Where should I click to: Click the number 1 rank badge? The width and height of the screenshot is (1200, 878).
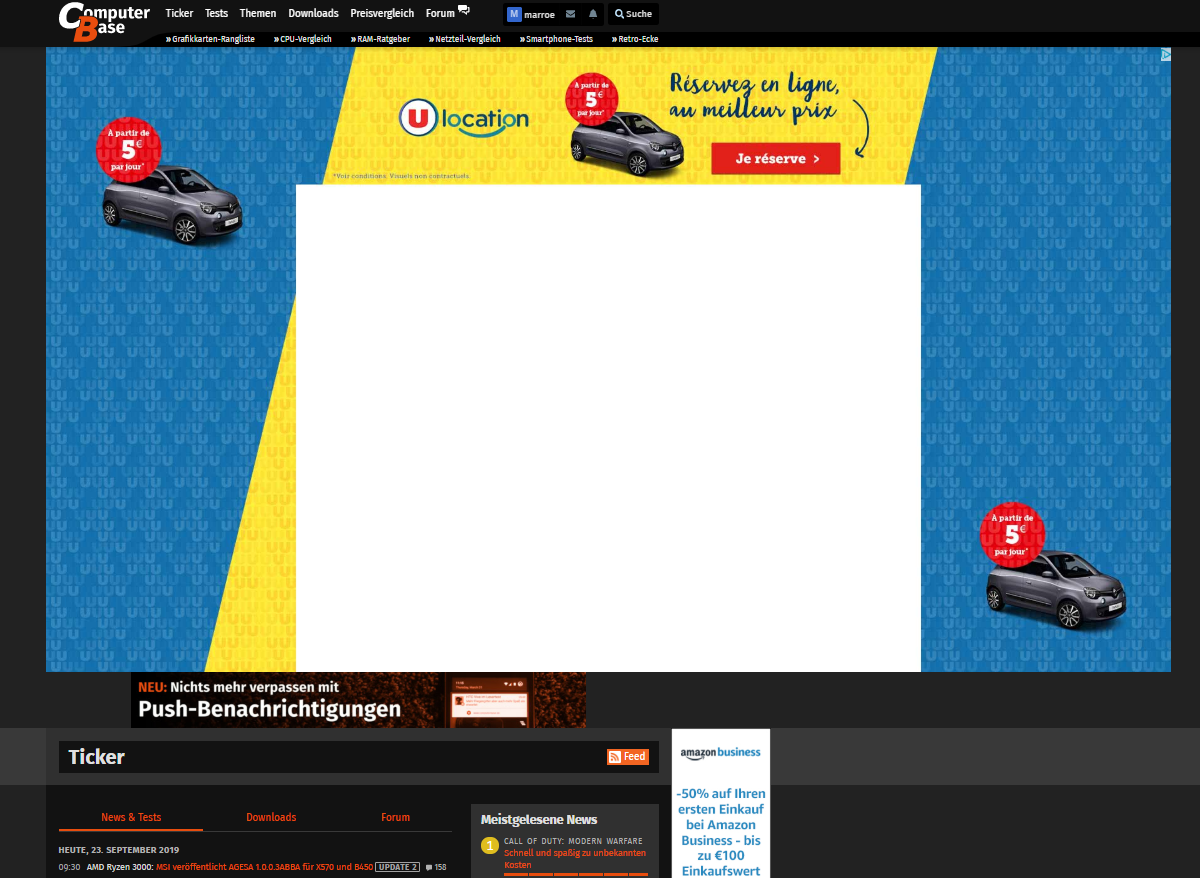[x=489, y=846]
